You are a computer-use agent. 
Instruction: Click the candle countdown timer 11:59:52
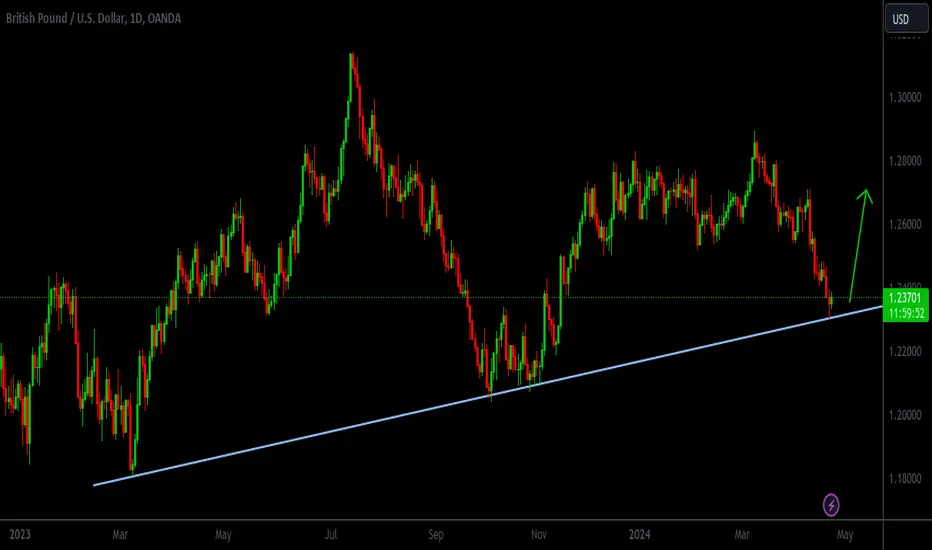[905, 313]
